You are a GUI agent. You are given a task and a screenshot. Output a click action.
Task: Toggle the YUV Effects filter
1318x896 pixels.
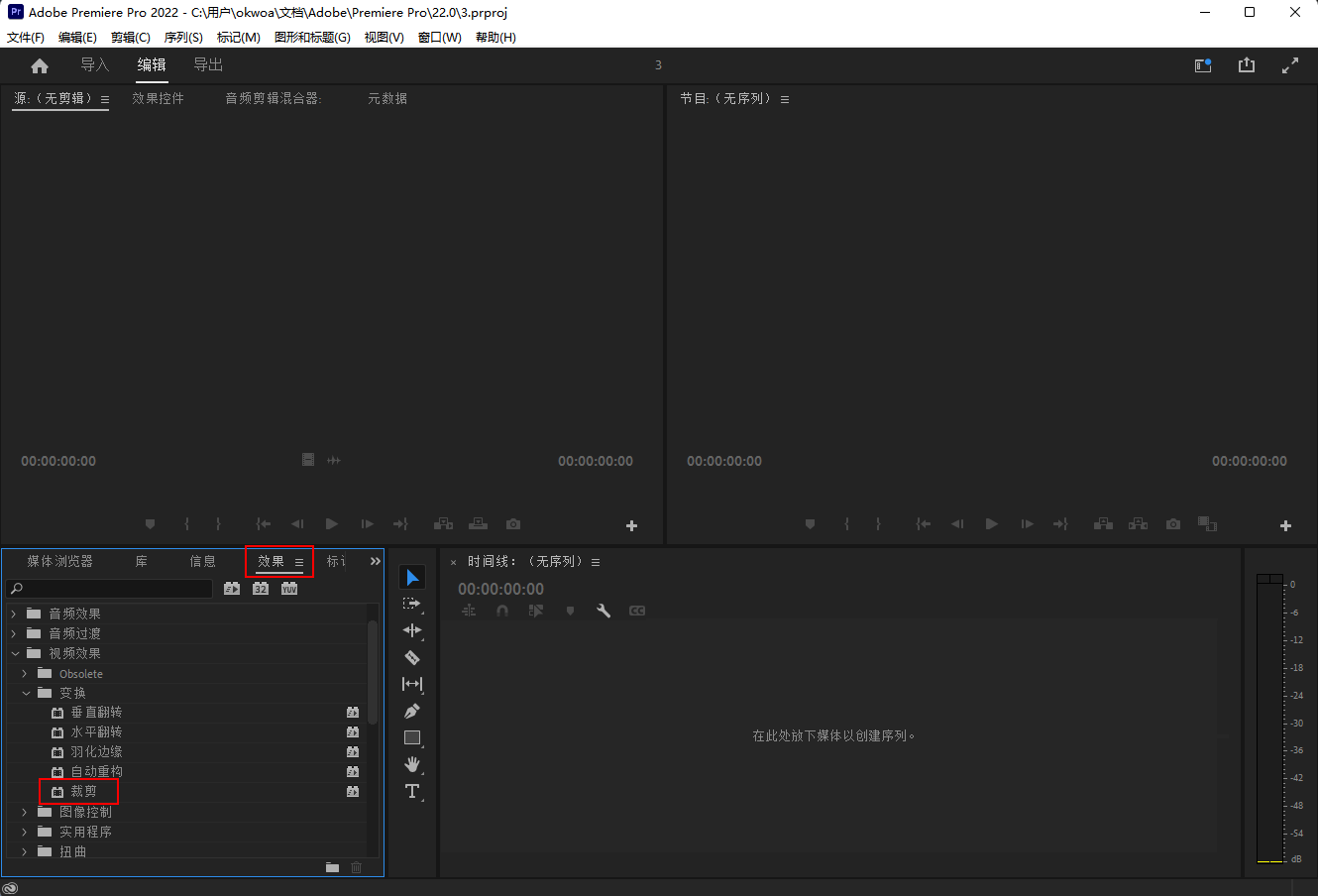coord(289,589)
